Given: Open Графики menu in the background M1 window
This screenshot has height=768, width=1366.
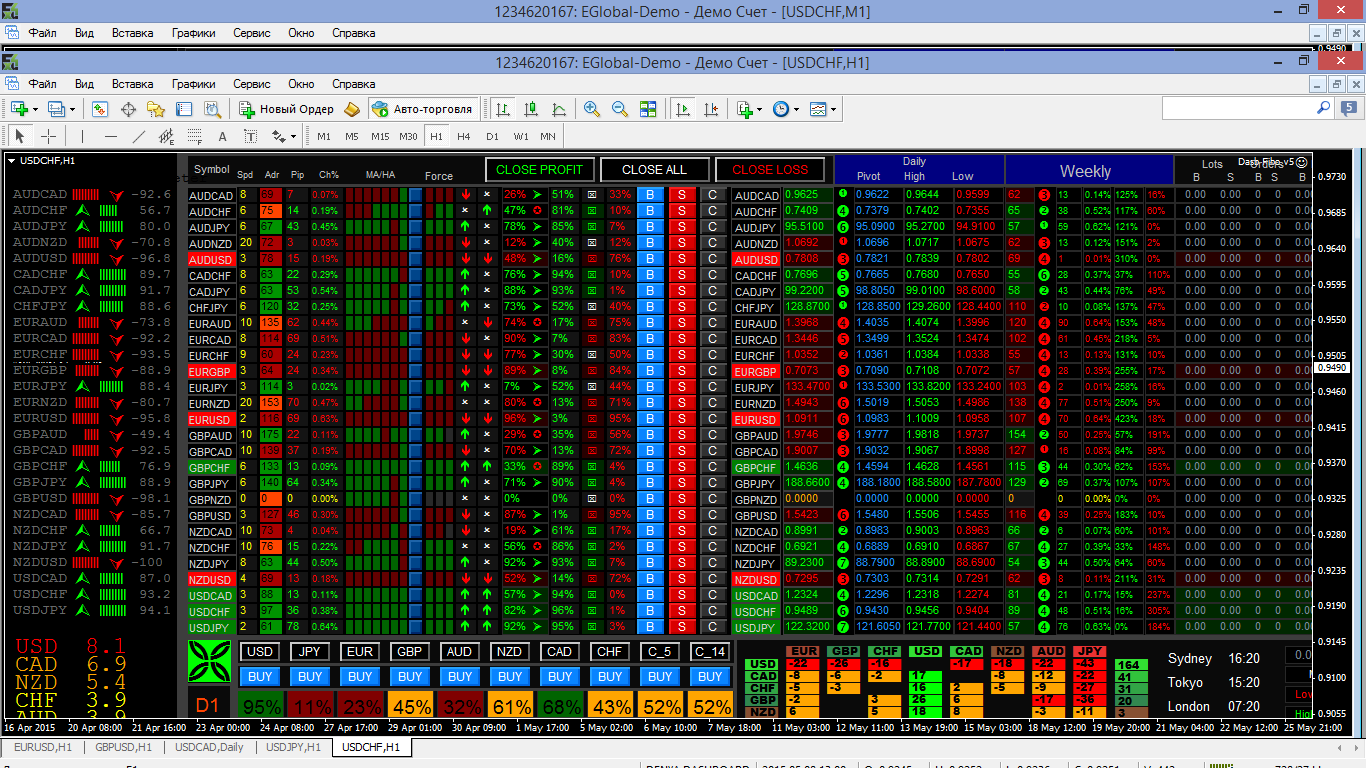Looking at the screenshot, I should click(193, 32).
